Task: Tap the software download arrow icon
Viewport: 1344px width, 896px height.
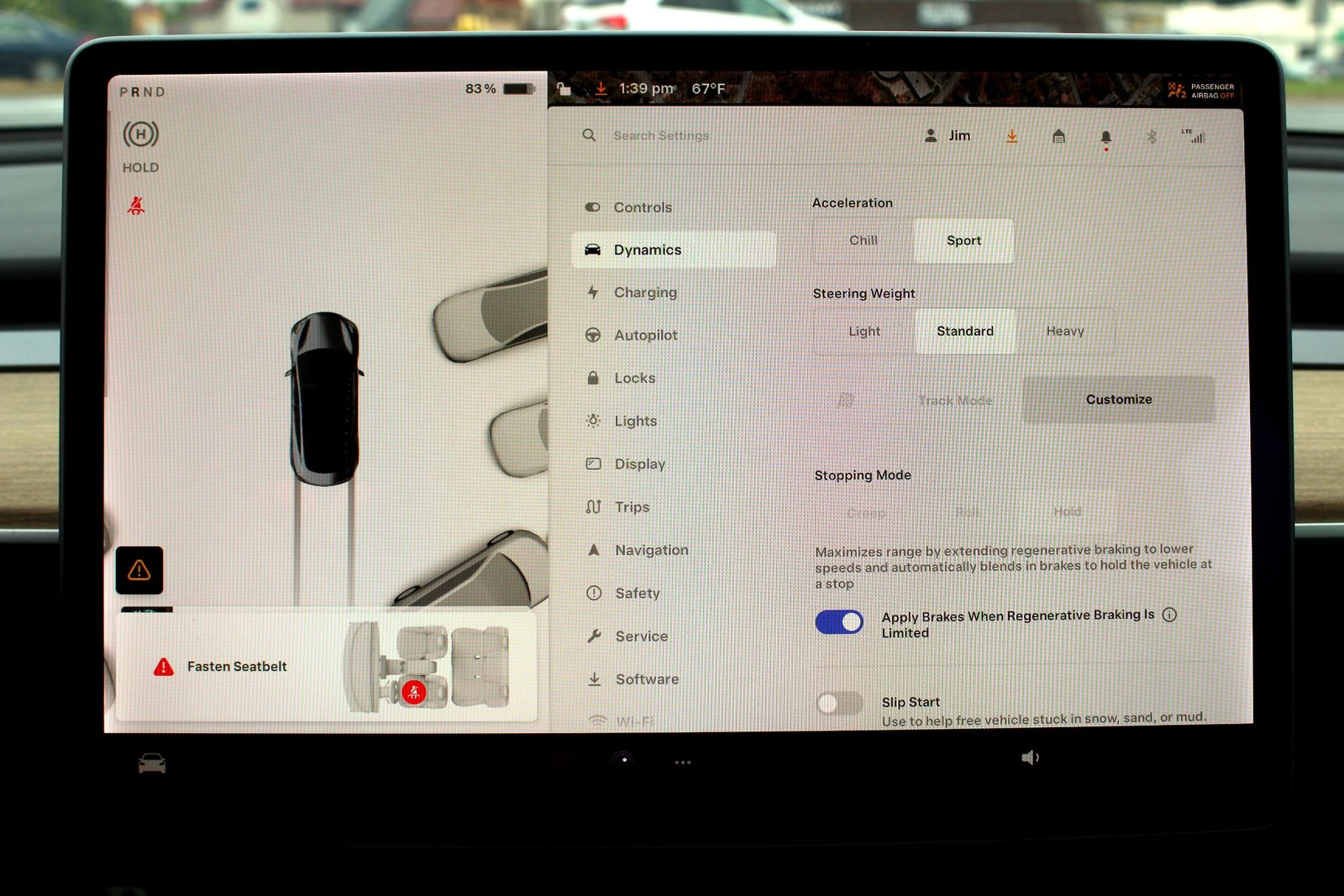Action: 1012,136
